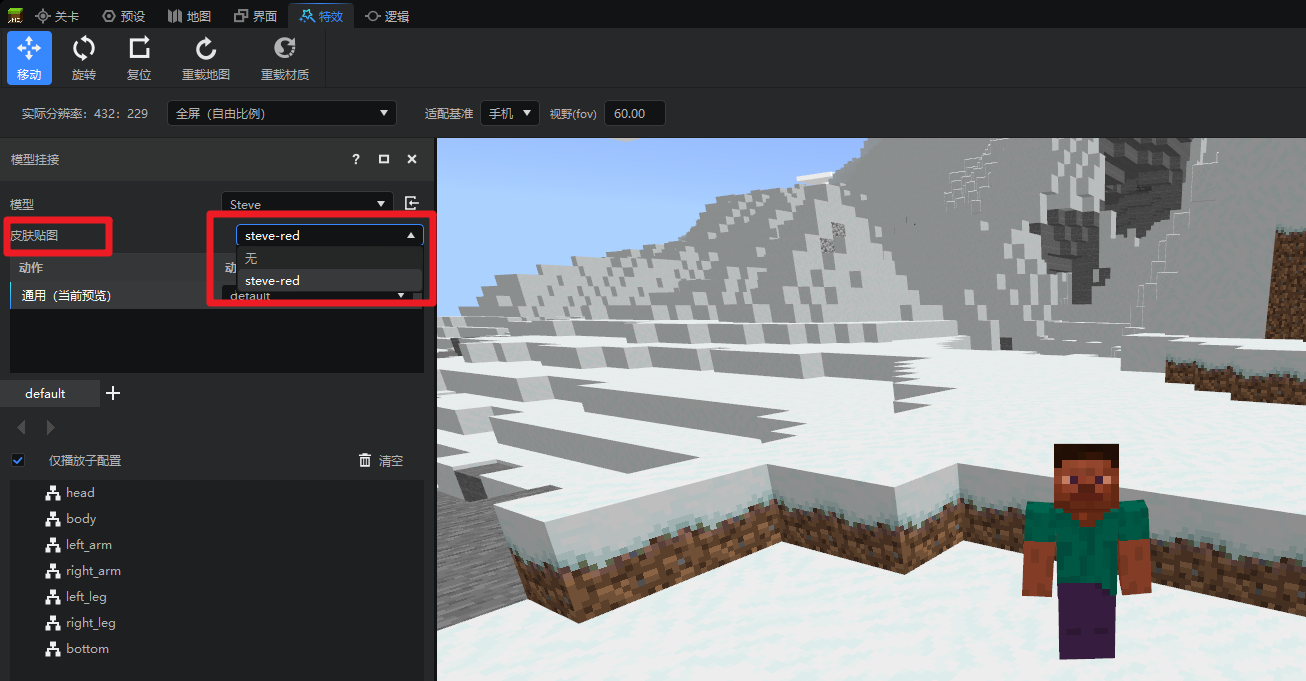Switch to the 逻辑 tab
Viewport: 1306px width, 681px height.
pos(387,16)
